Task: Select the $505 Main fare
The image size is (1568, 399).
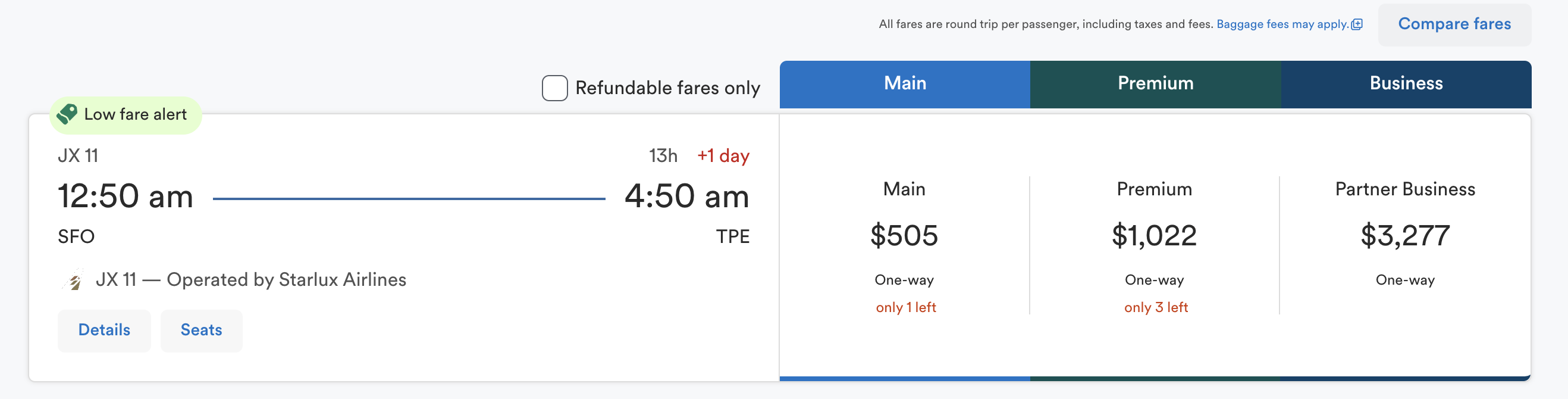Action: [904, 236]
